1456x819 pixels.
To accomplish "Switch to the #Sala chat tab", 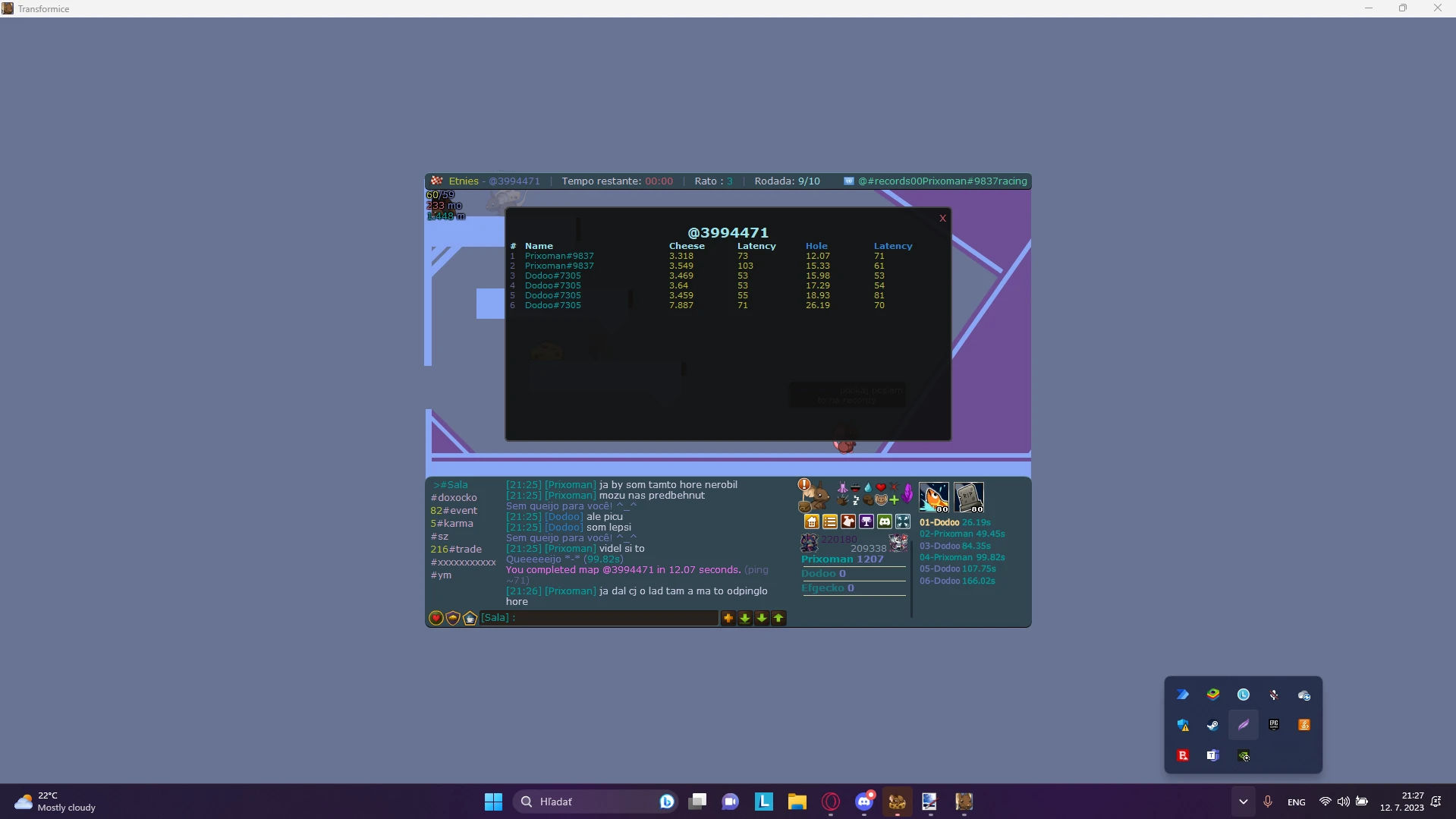I will pyautogui.click(x=451, y=485).
